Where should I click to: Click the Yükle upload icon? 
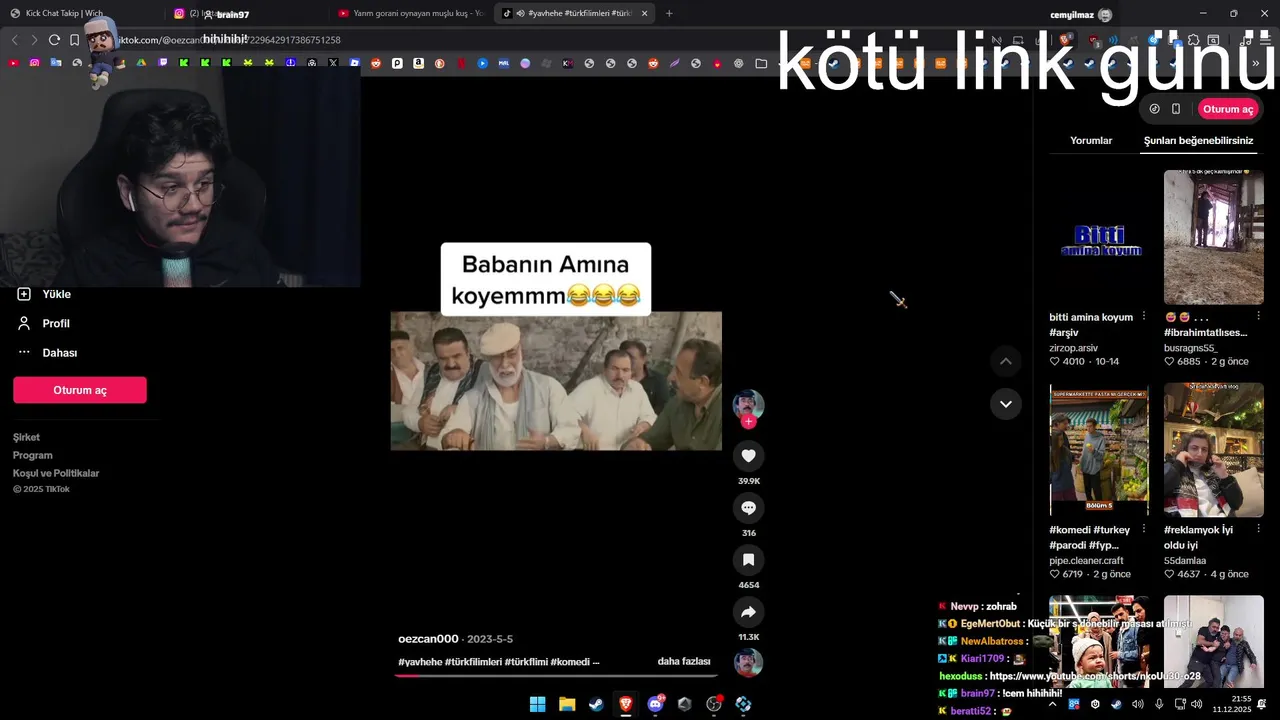click(x=24, y=294)
